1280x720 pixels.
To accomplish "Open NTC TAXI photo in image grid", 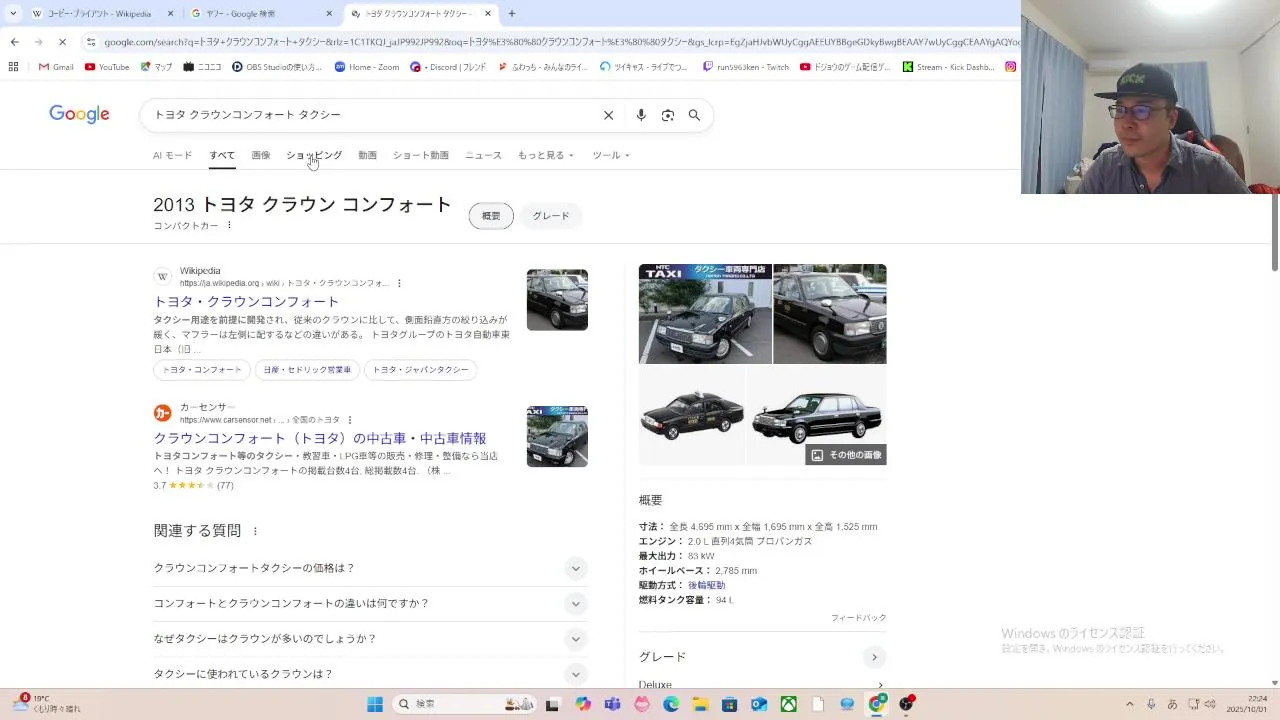I will [x=705, y=314].
